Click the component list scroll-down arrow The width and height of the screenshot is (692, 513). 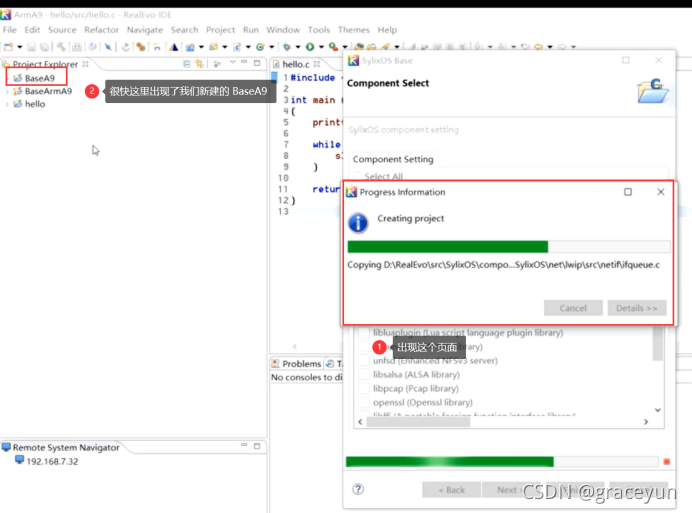[x=658, y=410]
